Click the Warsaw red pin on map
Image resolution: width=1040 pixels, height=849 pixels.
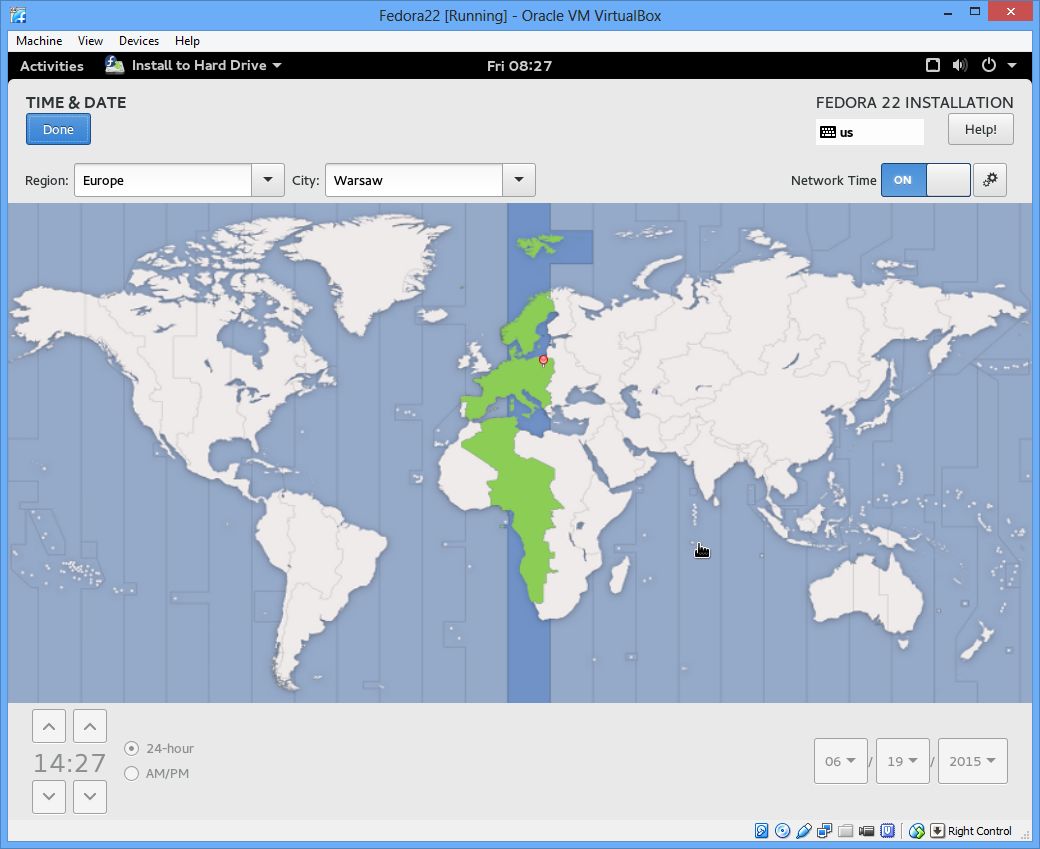(543, 360)
